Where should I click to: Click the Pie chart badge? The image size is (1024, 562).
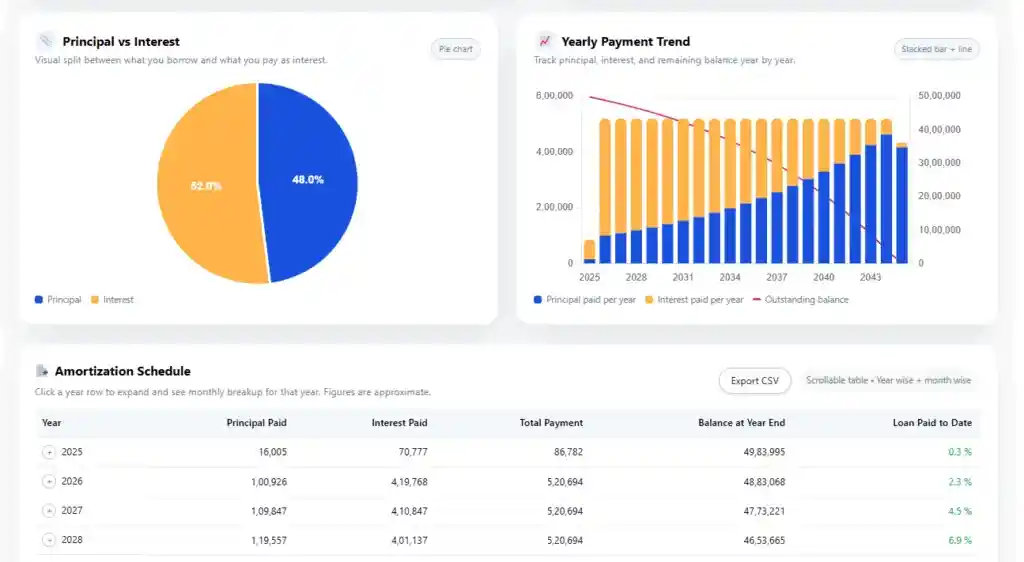(455, 49)
